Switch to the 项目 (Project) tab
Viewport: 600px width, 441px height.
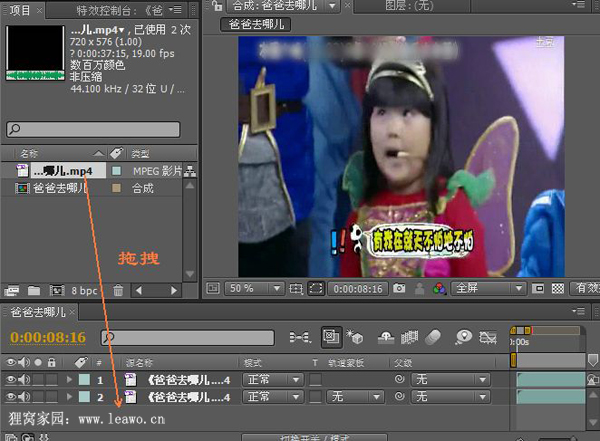[20, 9]
